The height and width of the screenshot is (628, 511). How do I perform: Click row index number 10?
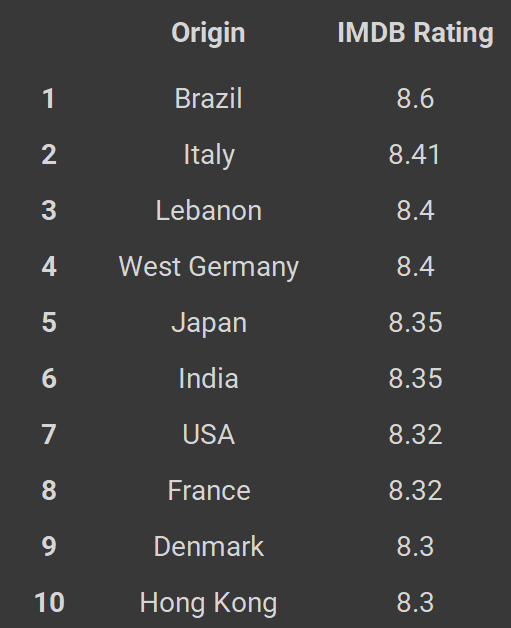point(49,603)
